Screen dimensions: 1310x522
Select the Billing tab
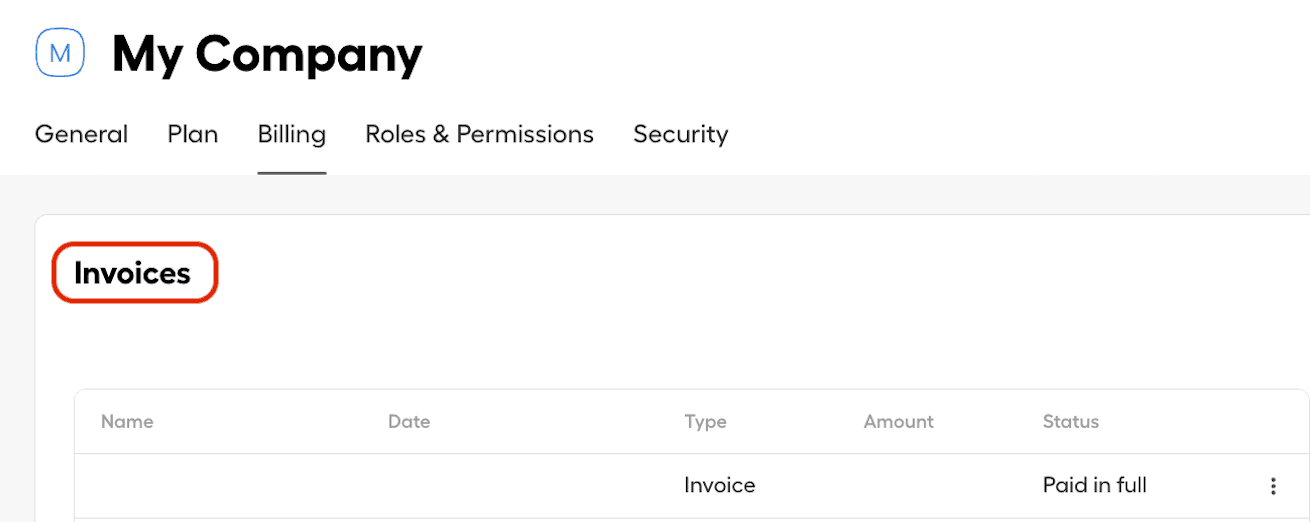291,134
